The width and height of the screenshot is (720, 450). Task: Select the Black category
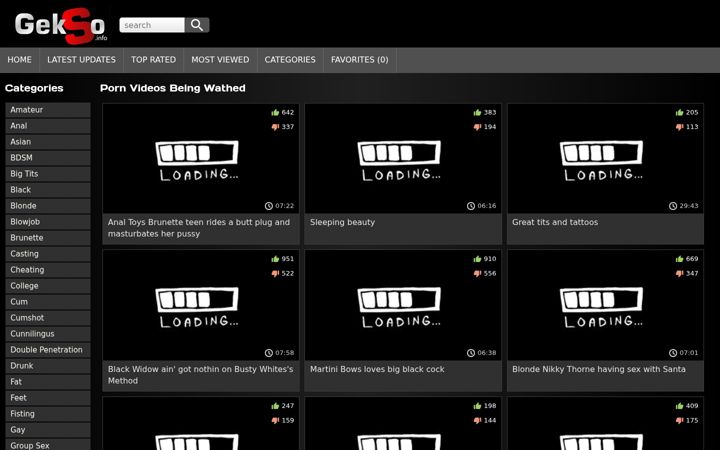[x=48, y=190]
